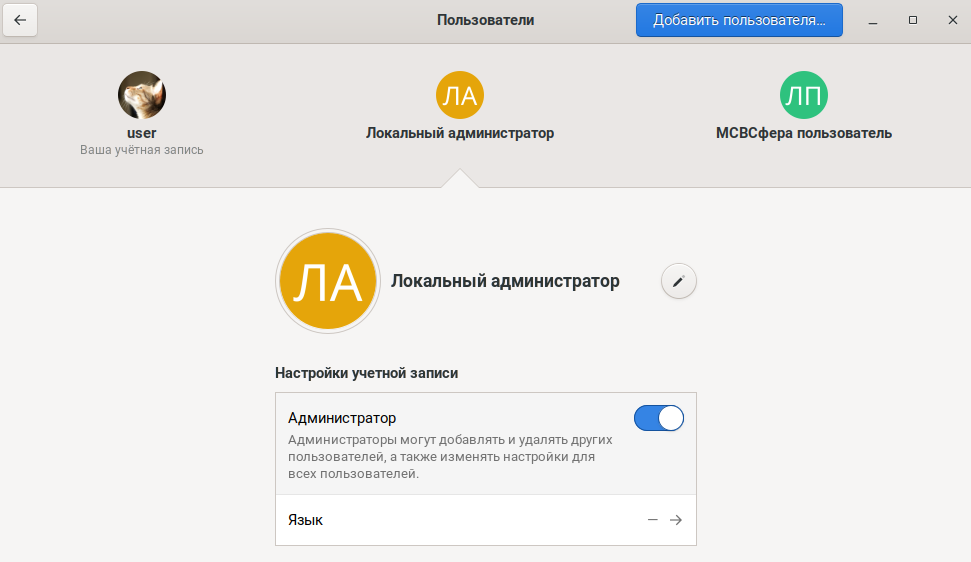The height and width of the screenshot is (562, 971).
Task: Close the Пользователи window
Action: [951, 20]
